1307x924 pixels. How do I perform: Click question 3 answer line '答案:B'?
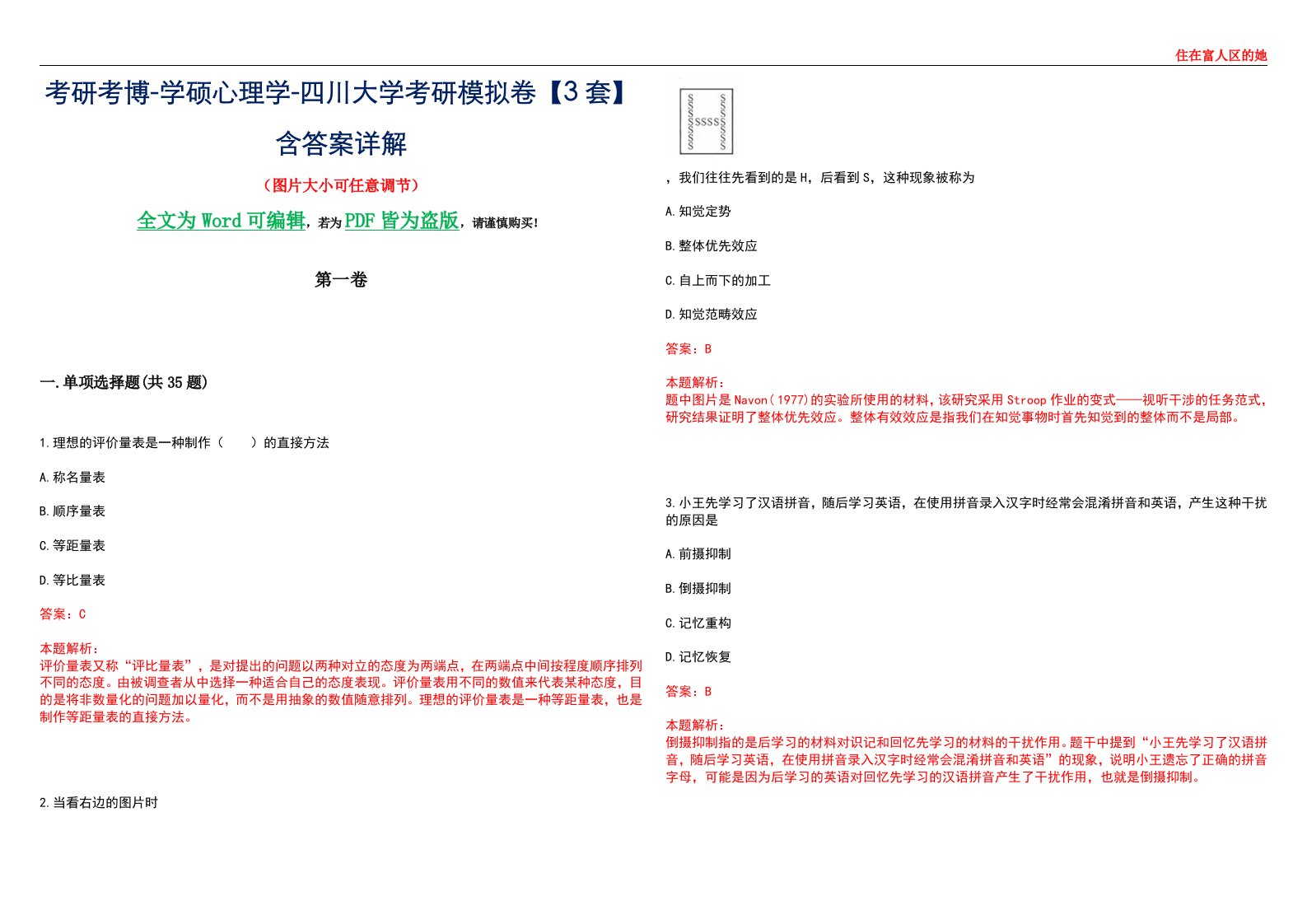[x=689, y=692]
